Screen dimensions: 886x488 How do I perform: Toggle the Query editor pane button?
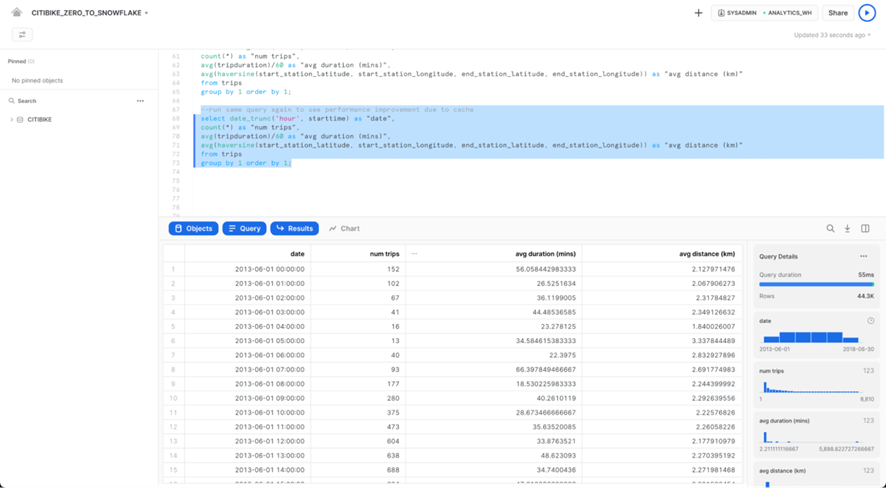[244, 229]
